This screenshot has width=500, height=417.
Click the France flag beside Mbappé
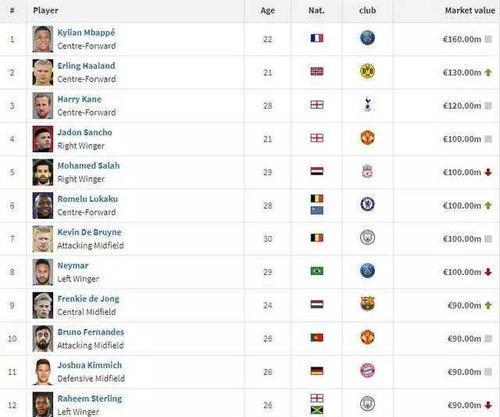click(317, 38)
